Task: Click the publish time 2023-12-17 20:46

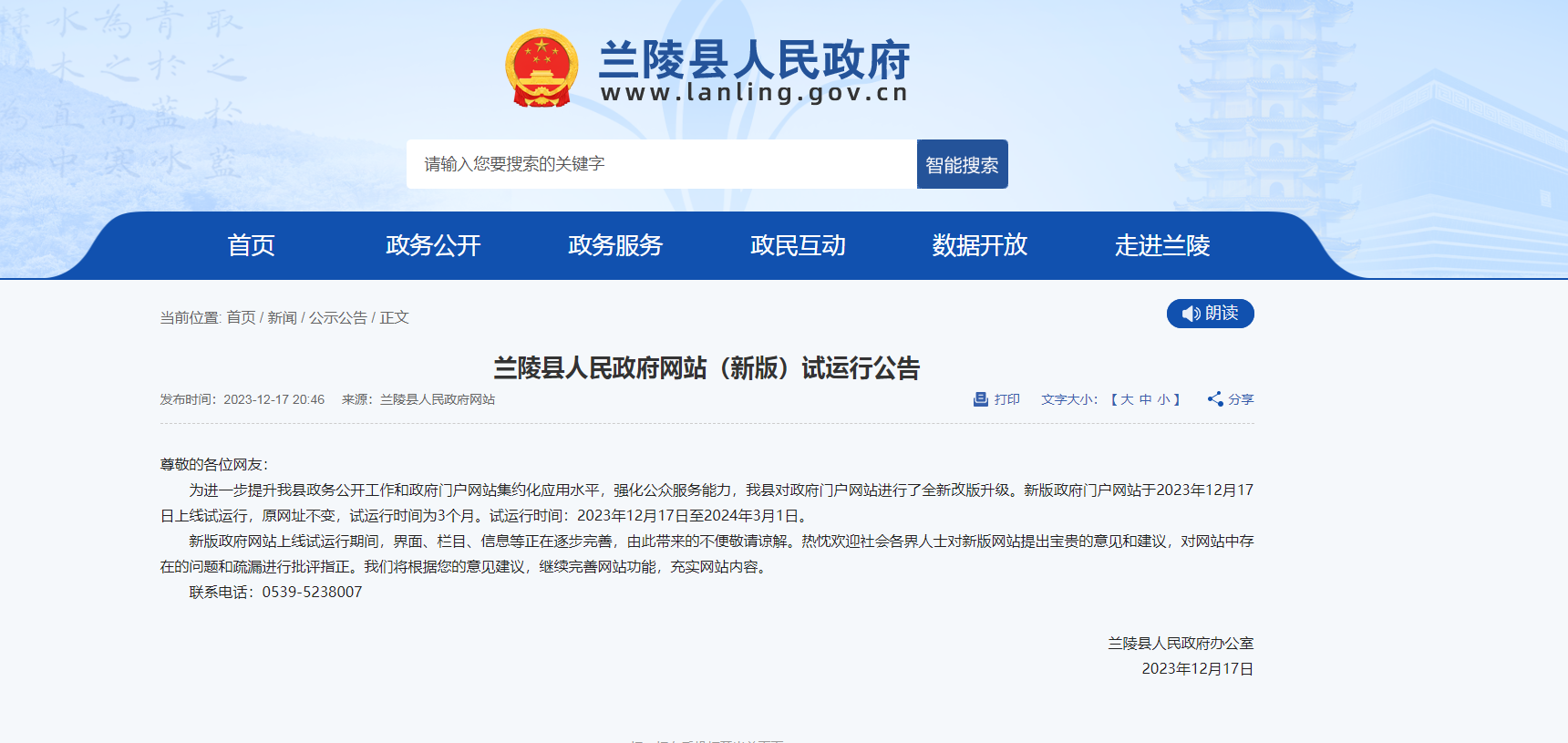Action: 274,399
